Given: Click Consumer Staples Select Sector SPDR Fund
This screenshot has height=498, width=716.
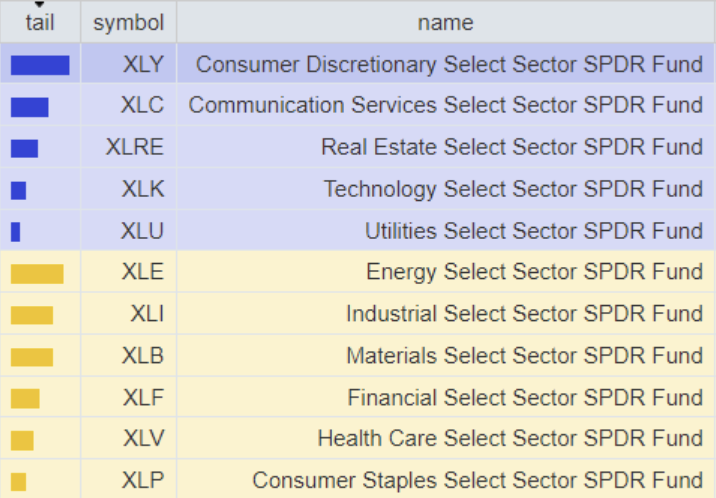Looking at the screenshot, I should pos(477,481).
